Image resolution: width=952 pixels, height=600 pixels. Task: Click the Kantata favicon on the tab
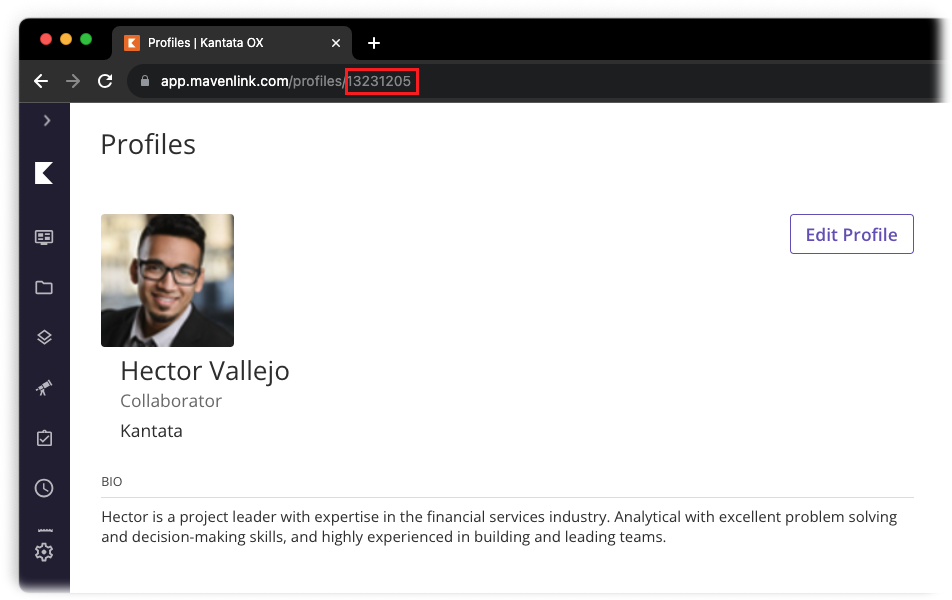tap(132, 43)
